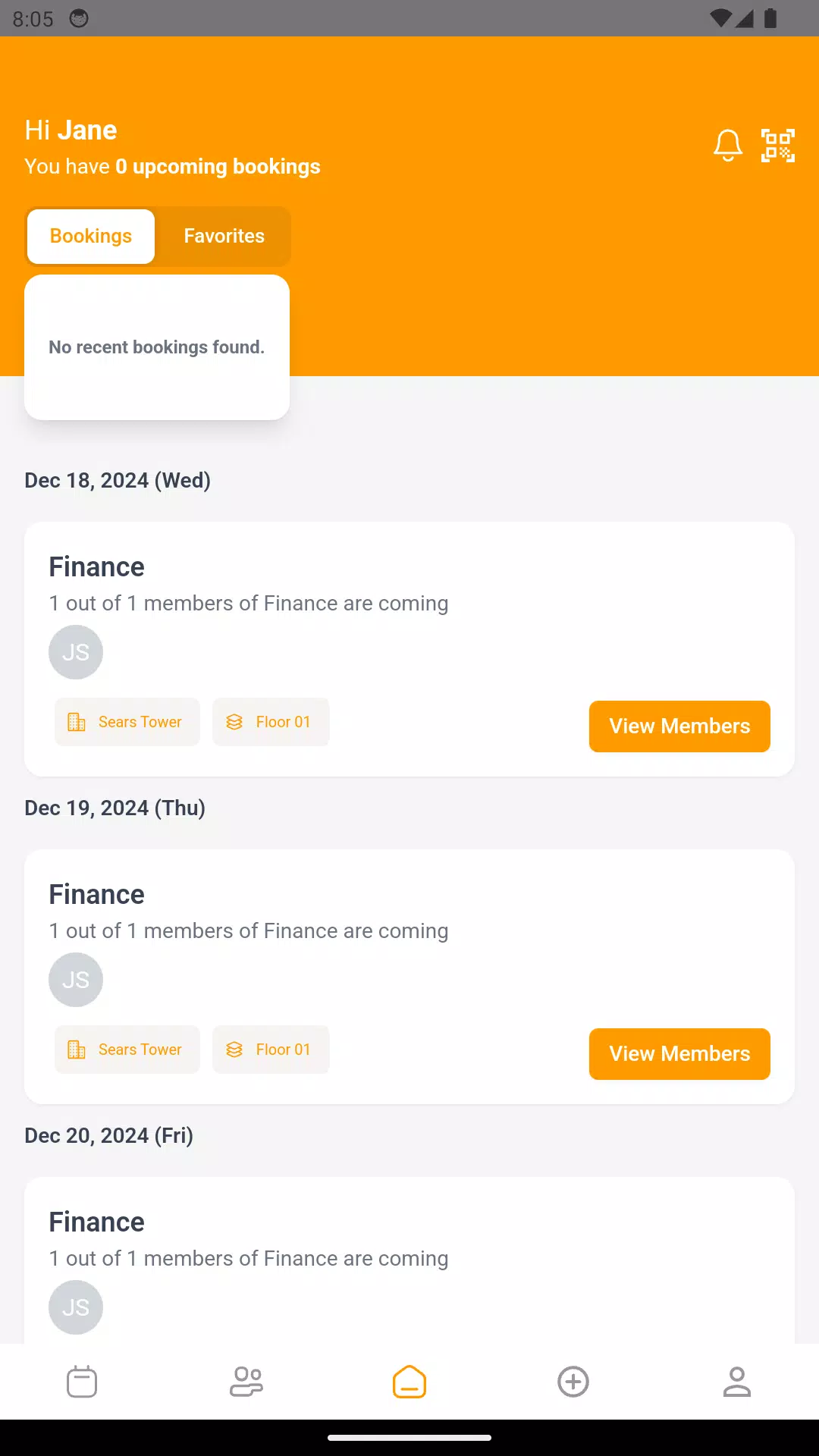Open the profile icon in bottom bar
Viewport: 819px width, 1456px height.
(x=737, y=1382)
